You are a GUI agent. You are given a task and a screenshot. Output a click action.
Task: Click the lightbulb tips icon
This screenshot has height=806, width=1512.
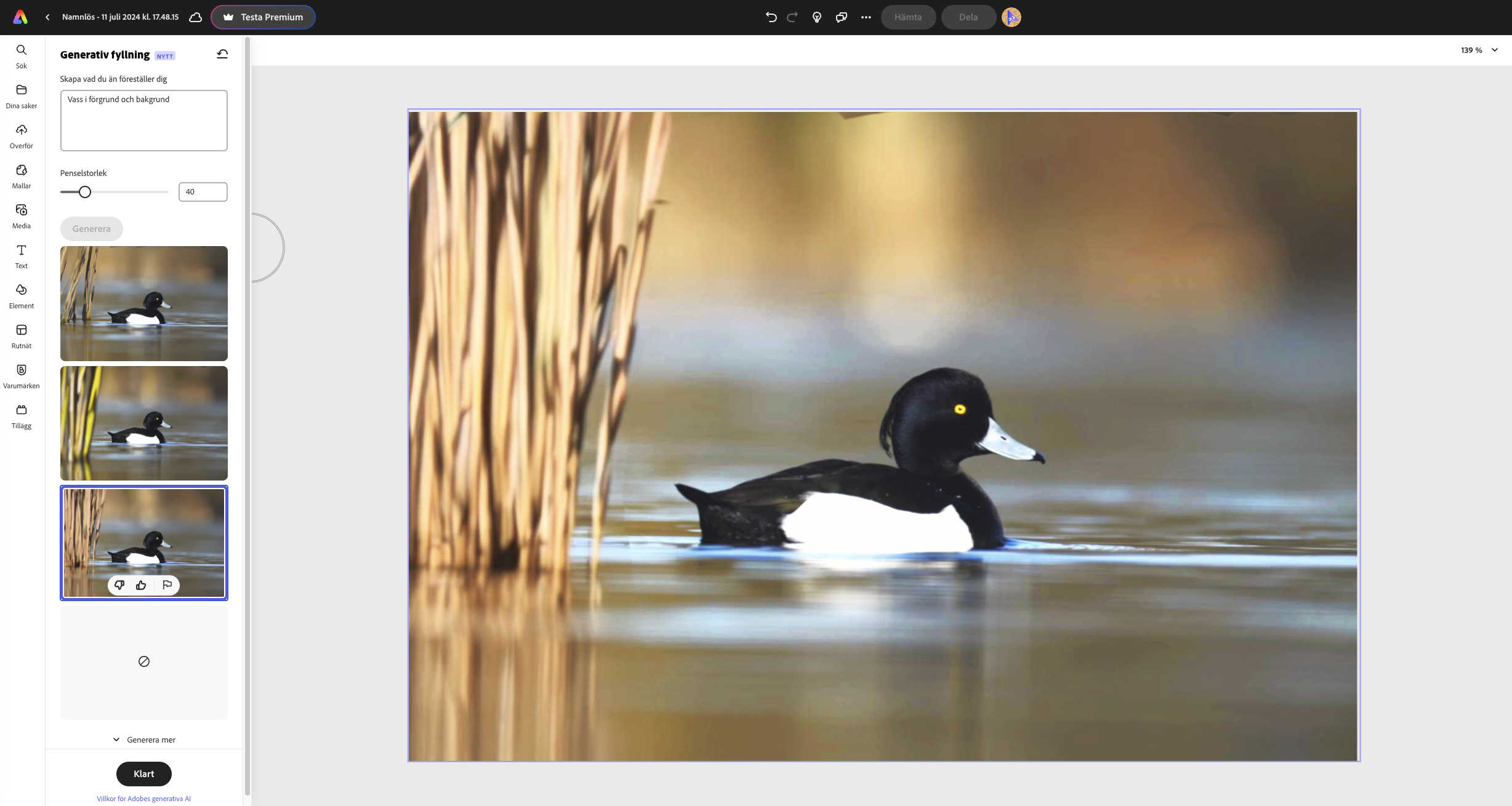click(x=817, y=17)
